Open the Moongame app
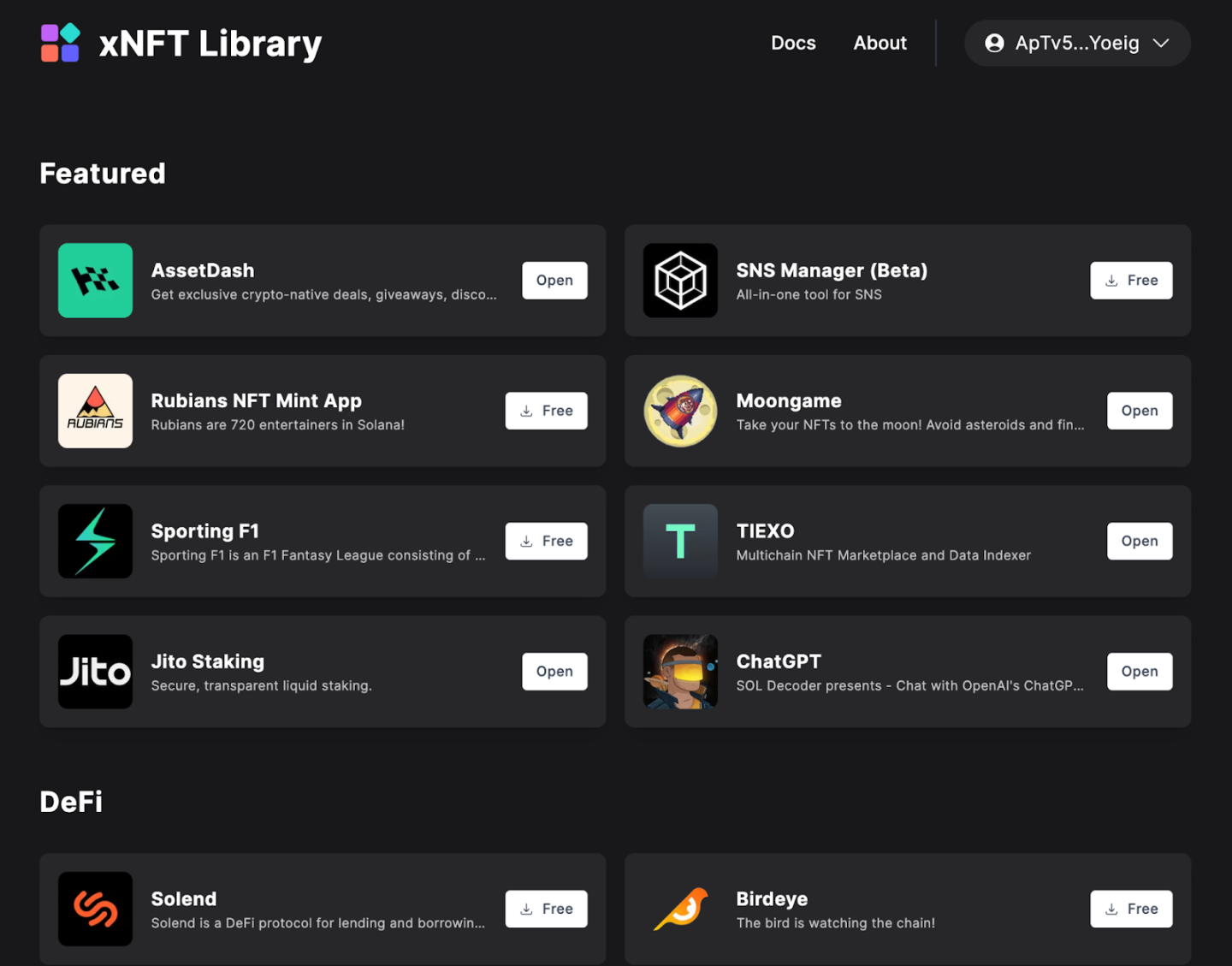Image resolution: width=1232 pixels, height=966 pixels. (x=1140, y=411)
